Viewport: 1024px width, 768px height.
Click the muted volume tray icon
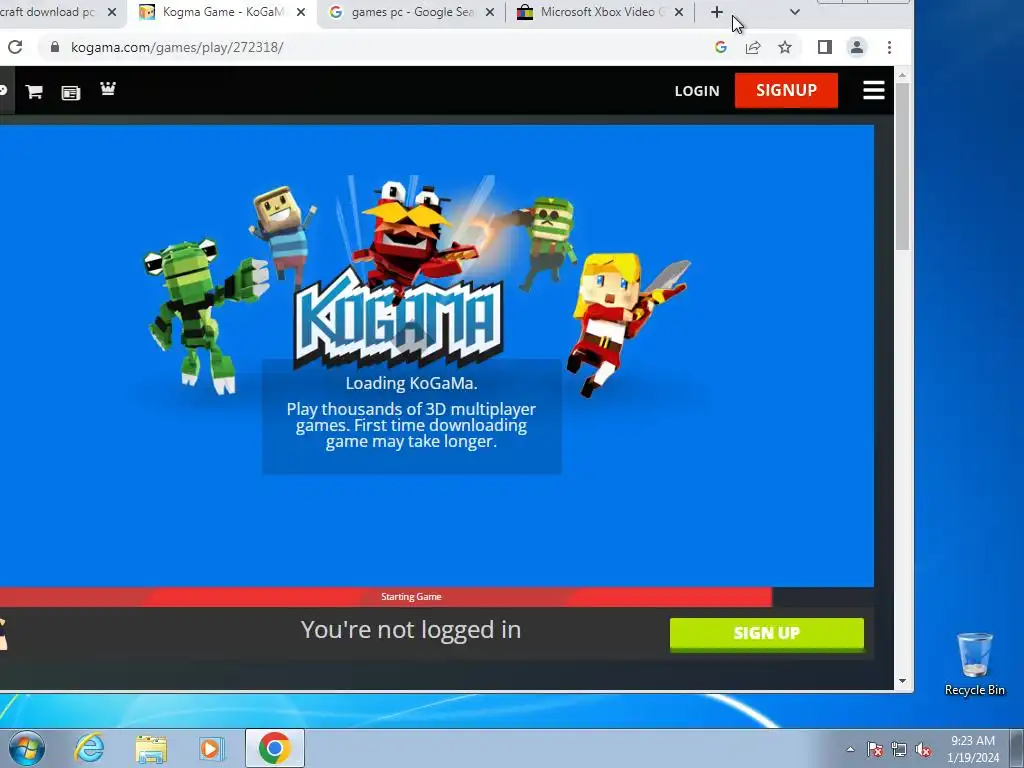923,749
